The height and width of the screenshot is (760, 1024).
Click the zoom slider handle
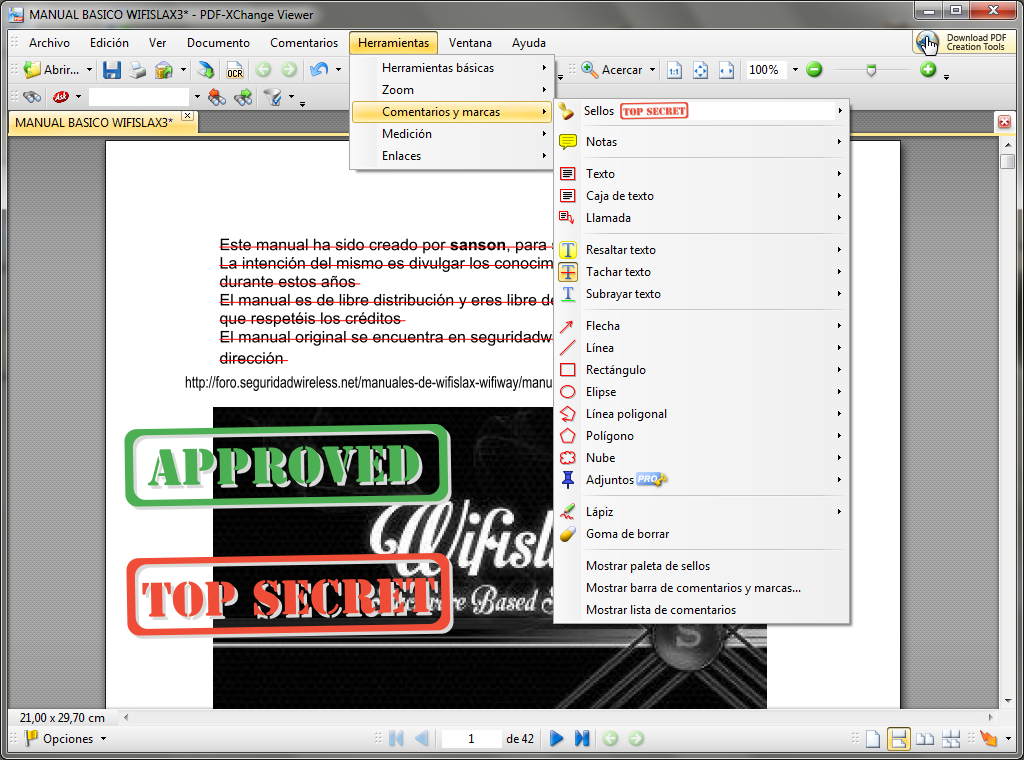871,70
